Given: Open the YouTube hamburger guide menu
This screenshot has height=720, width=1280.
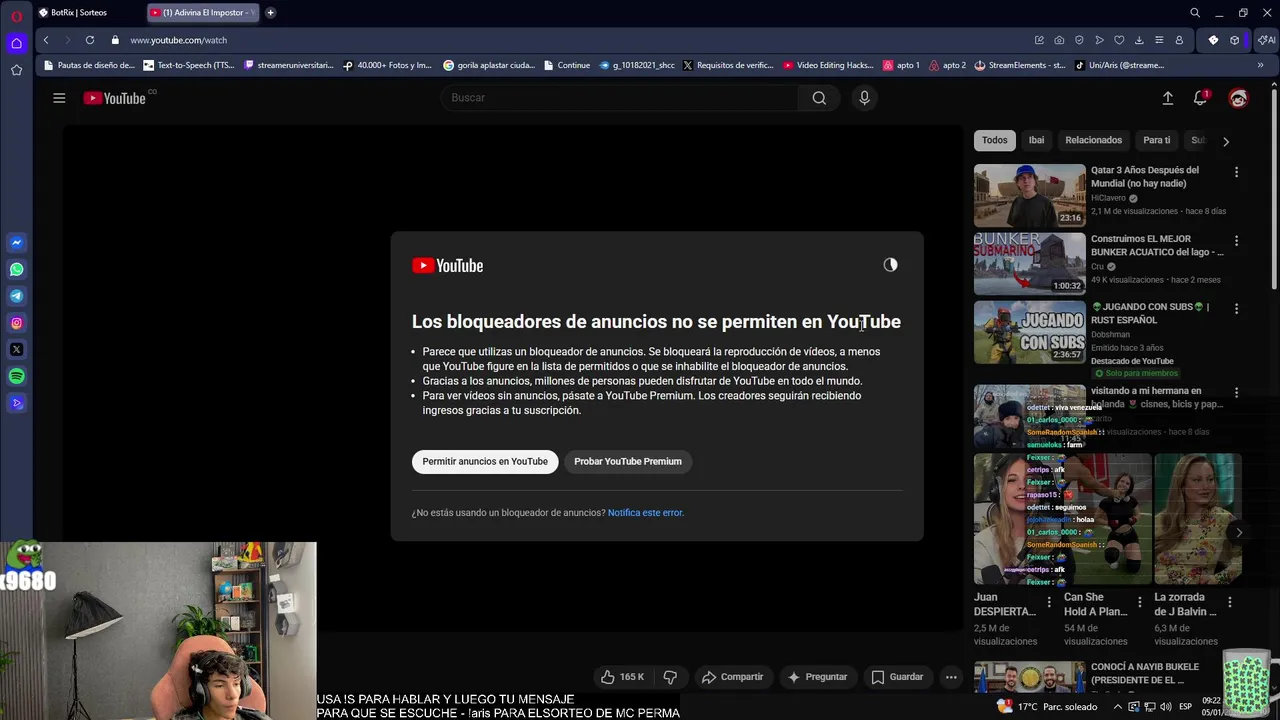Looking at the screenshot, I should click(x=59, y=98).
